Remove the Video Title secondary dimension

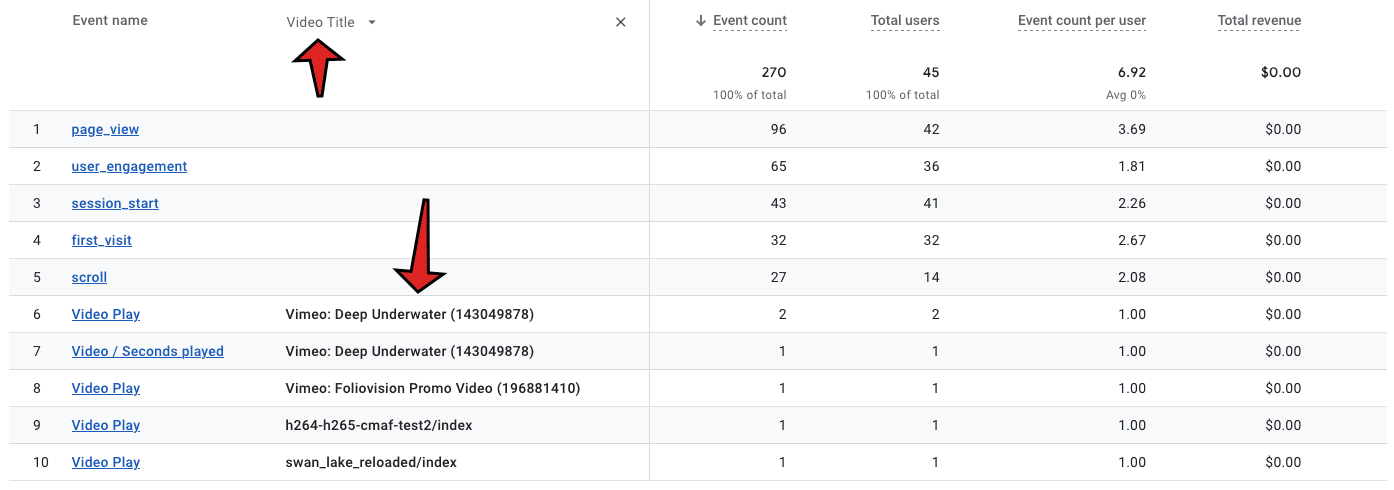click(x=620, y=22)
